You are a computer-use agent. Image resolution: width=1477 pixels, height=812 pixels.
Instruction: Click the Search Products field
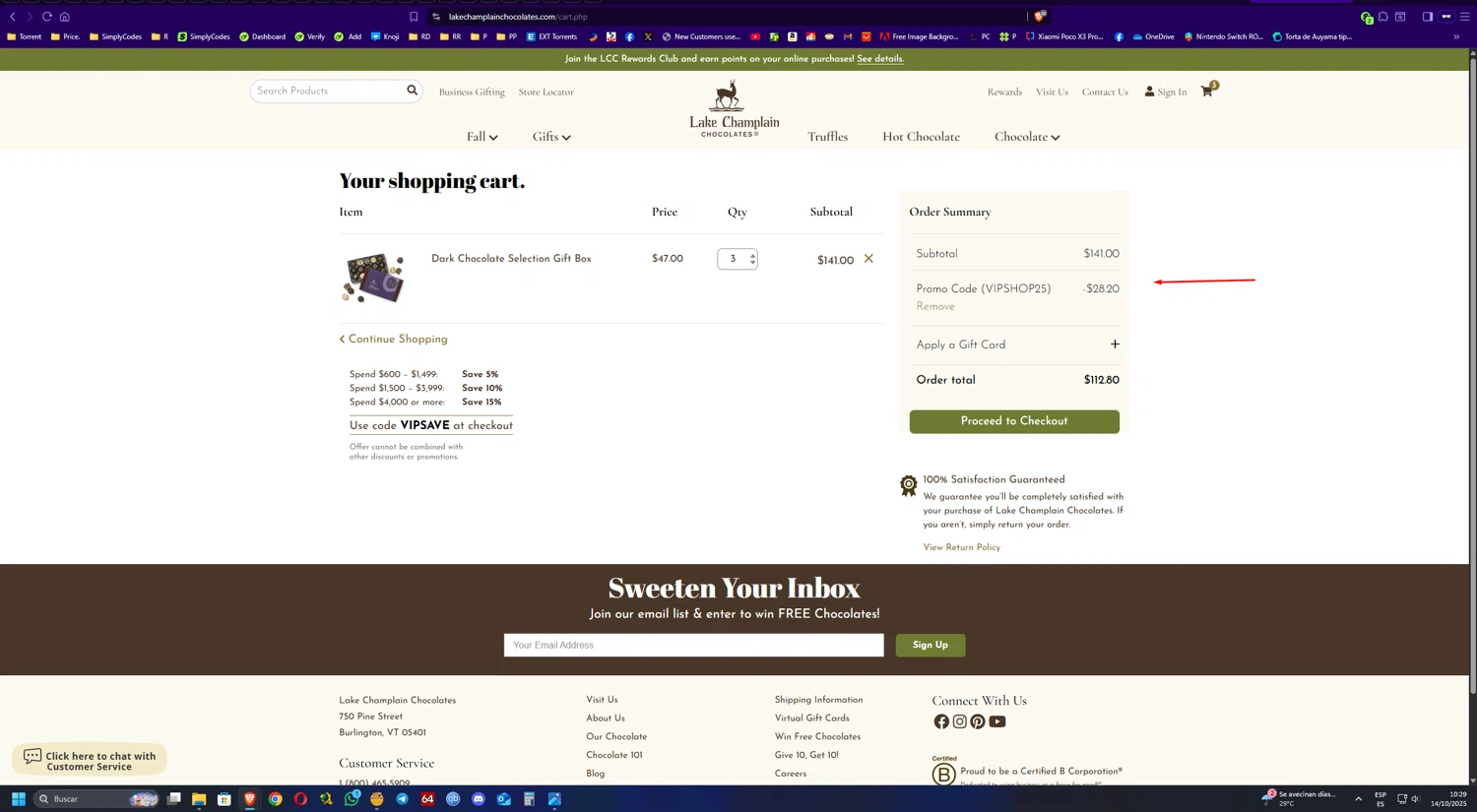coord(328,91)
